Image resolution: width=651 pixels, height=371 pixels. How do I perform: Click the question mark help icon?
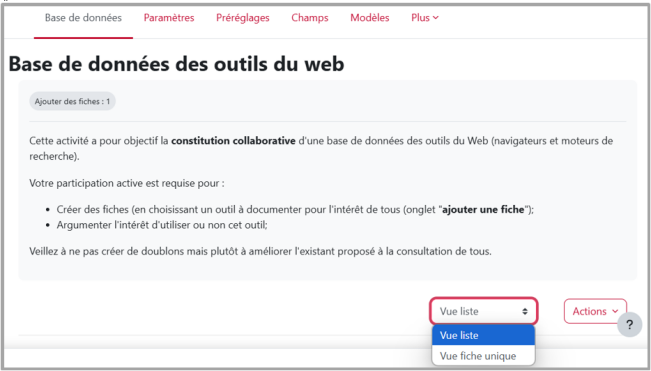coord(629,325)
